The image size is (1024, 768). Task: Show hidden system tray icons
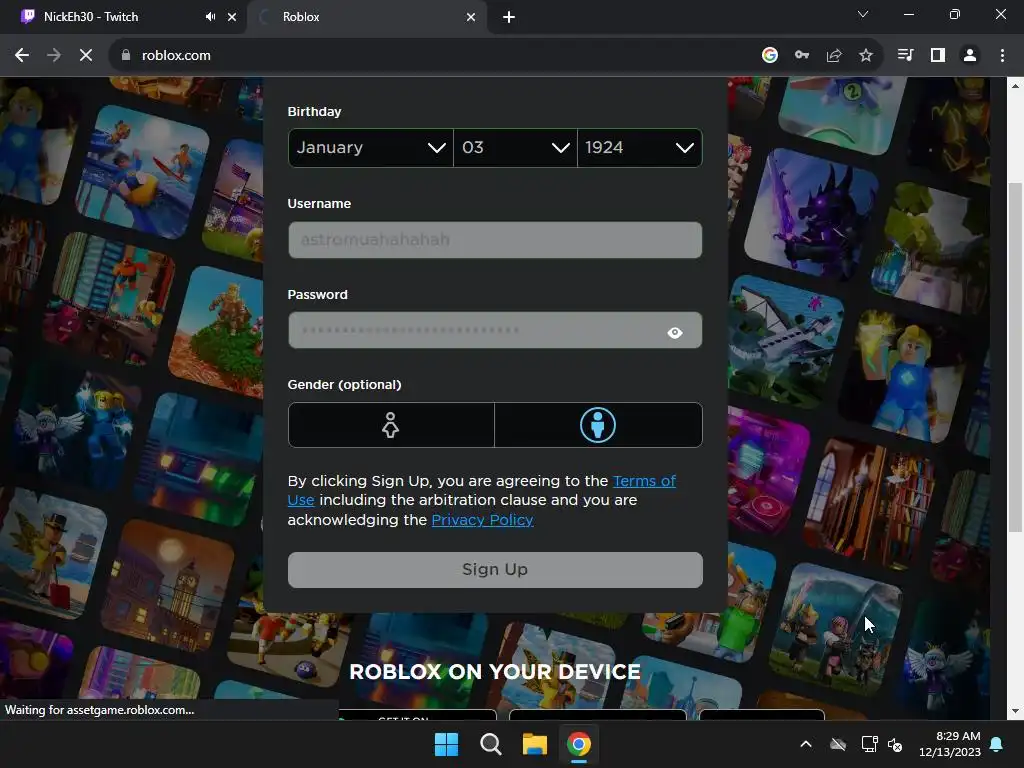[x=806, y=744]
